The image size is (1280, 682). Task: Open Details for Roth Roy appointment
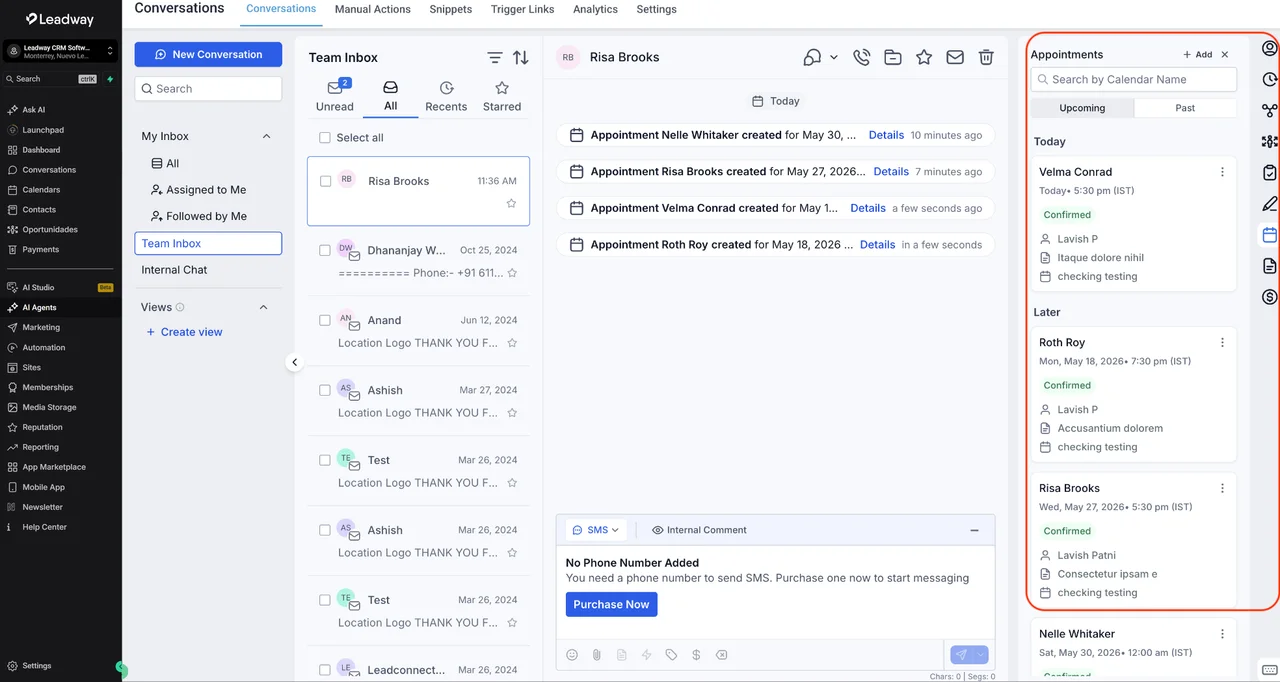(877, 244)
